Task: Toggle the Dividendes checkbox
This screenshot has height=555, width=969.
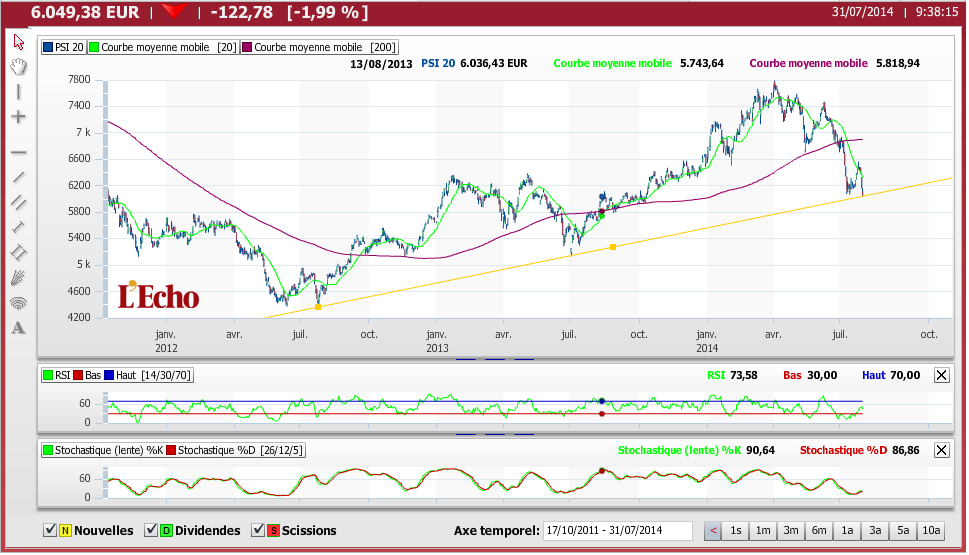Action: pos(152,530)
